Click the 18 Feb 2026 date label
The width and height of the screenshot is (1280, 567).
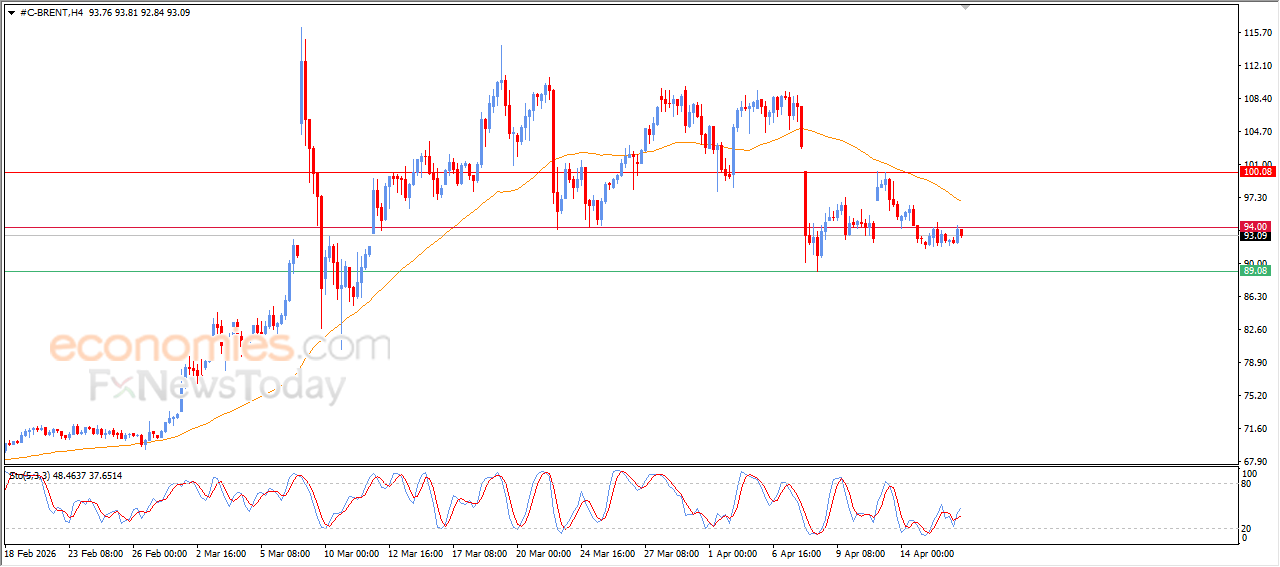pyautogui.click(x=31, y=553)
